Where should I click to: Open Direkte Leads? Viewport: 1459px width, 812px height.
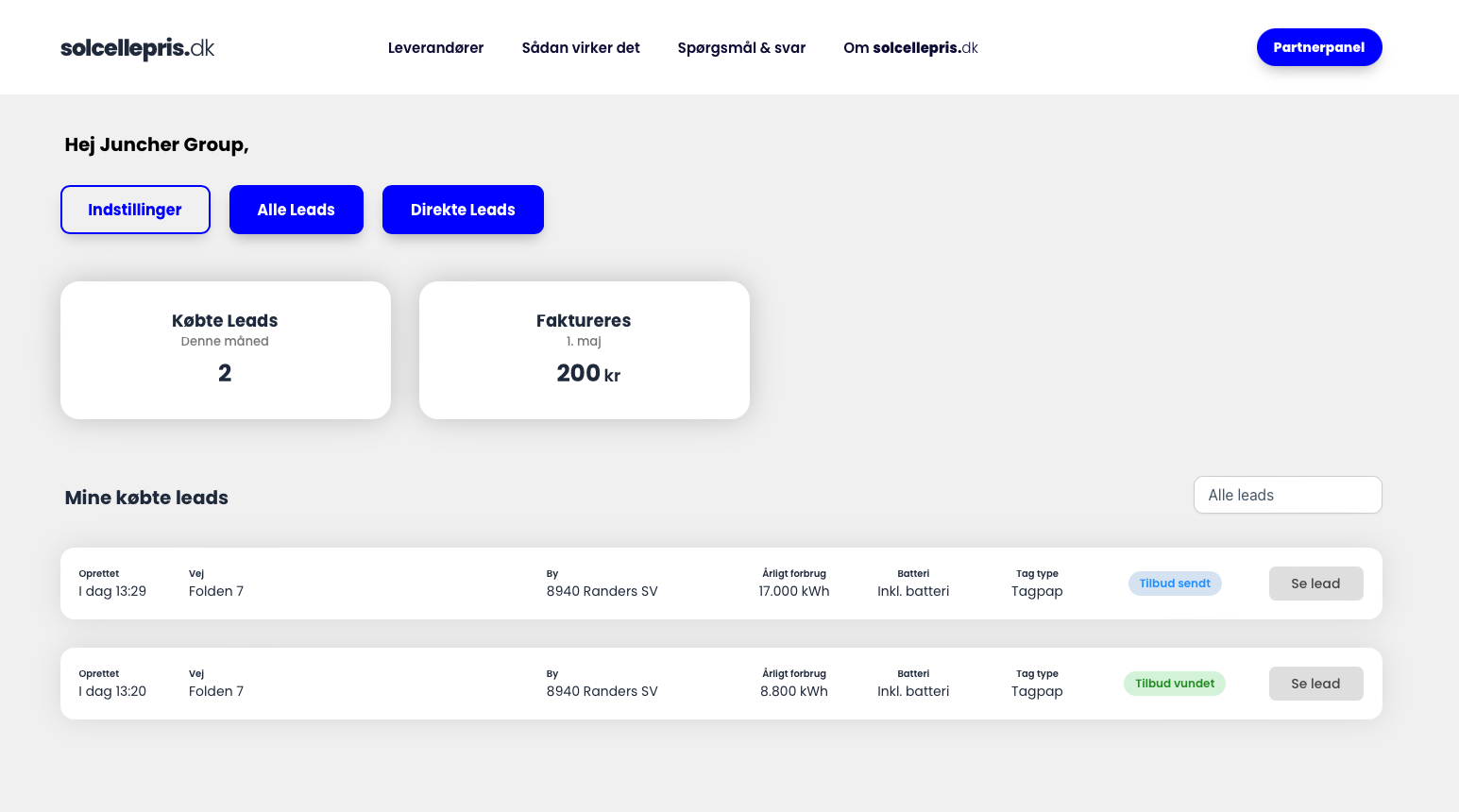click(x=463, y=210)
